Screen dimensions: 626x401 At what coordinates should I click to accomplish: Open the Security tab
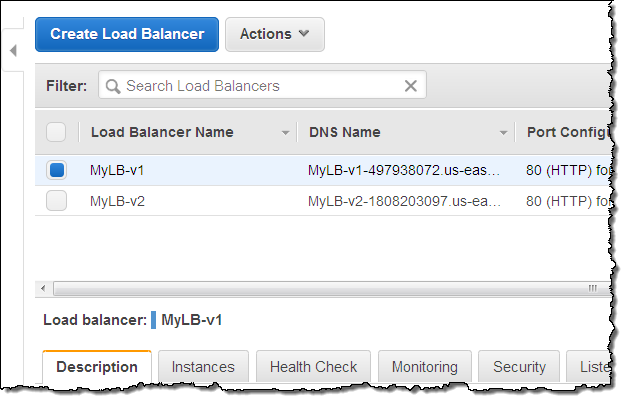tap(519, 367)
